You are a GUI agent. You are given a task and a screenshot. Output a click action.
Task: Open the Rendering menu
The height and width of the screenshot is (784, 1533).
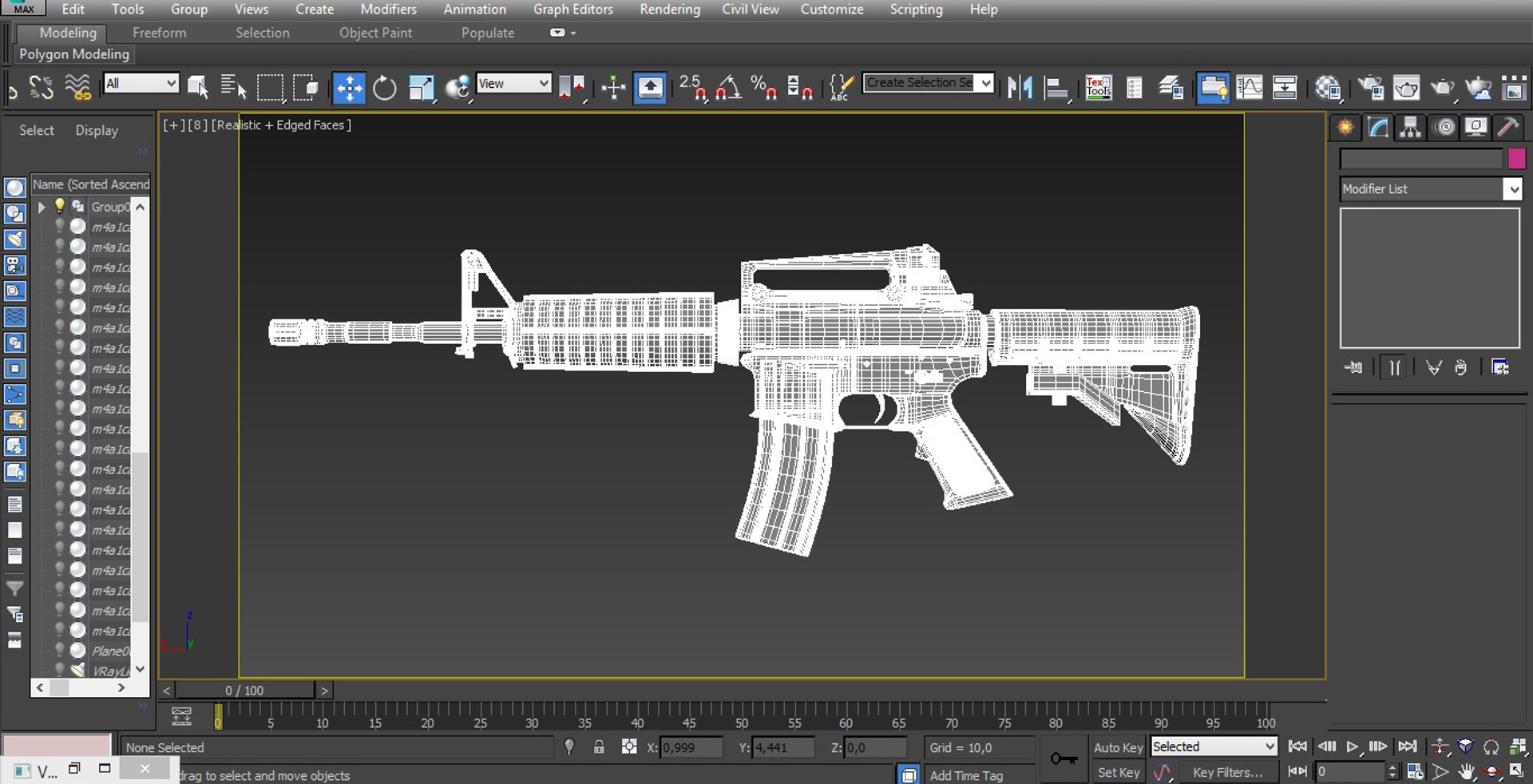[x=670, y=10]
